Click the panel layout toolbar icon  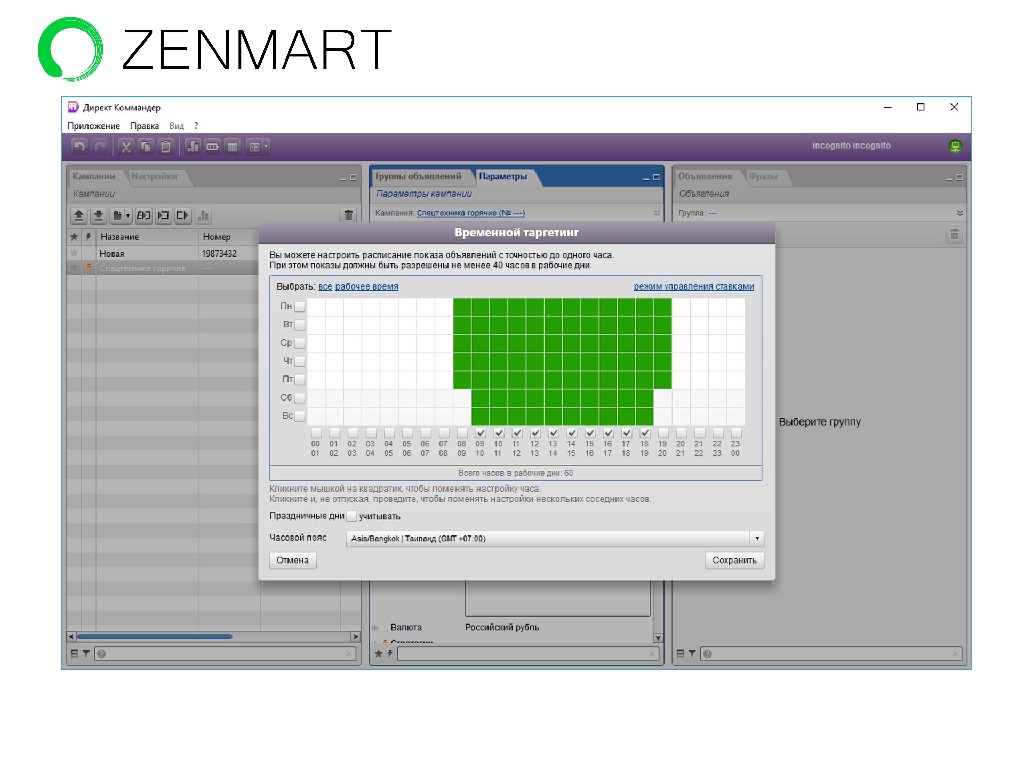[254, 147]
